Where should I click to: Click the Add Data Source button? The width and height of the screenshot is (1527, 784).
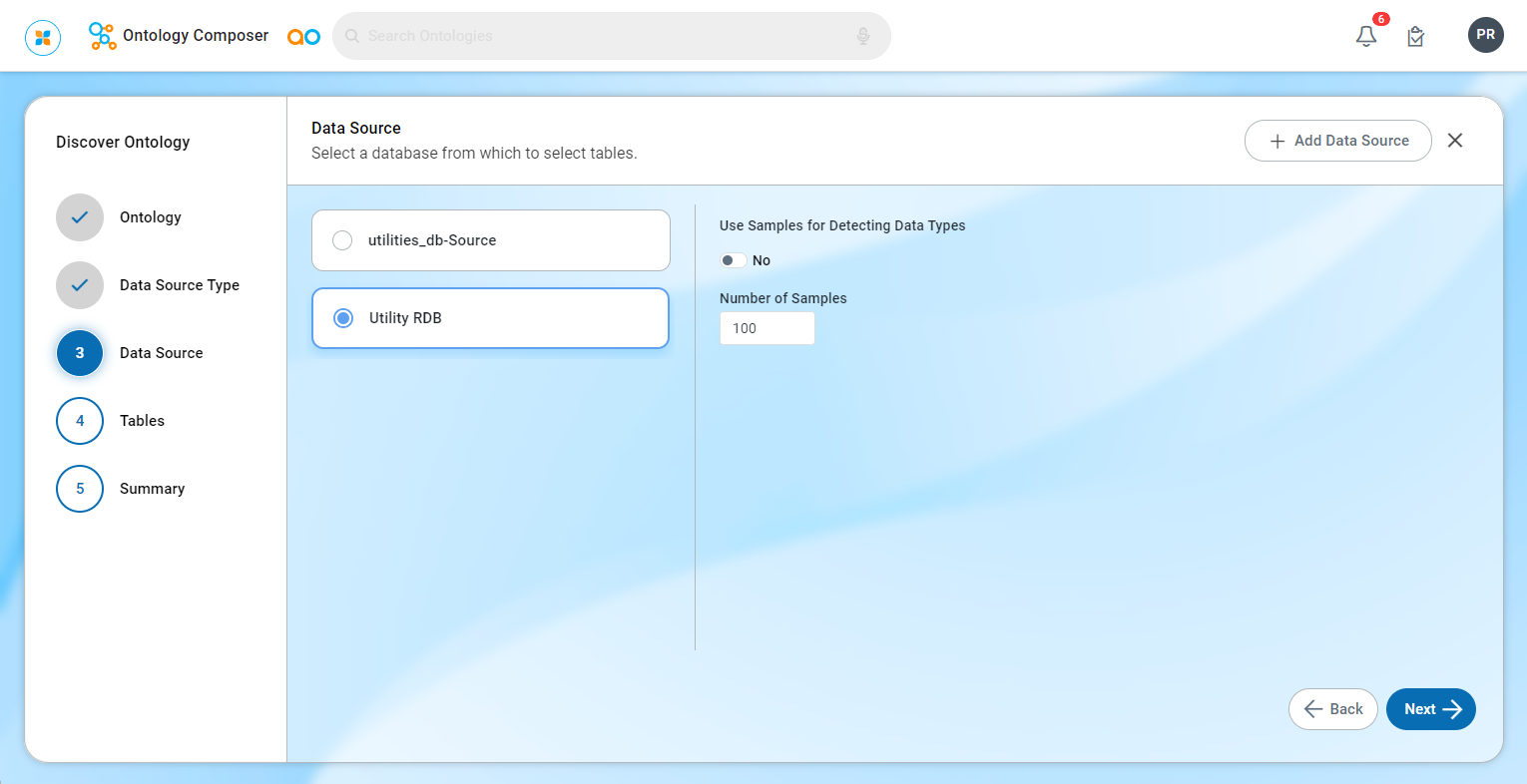(1337, 141)
